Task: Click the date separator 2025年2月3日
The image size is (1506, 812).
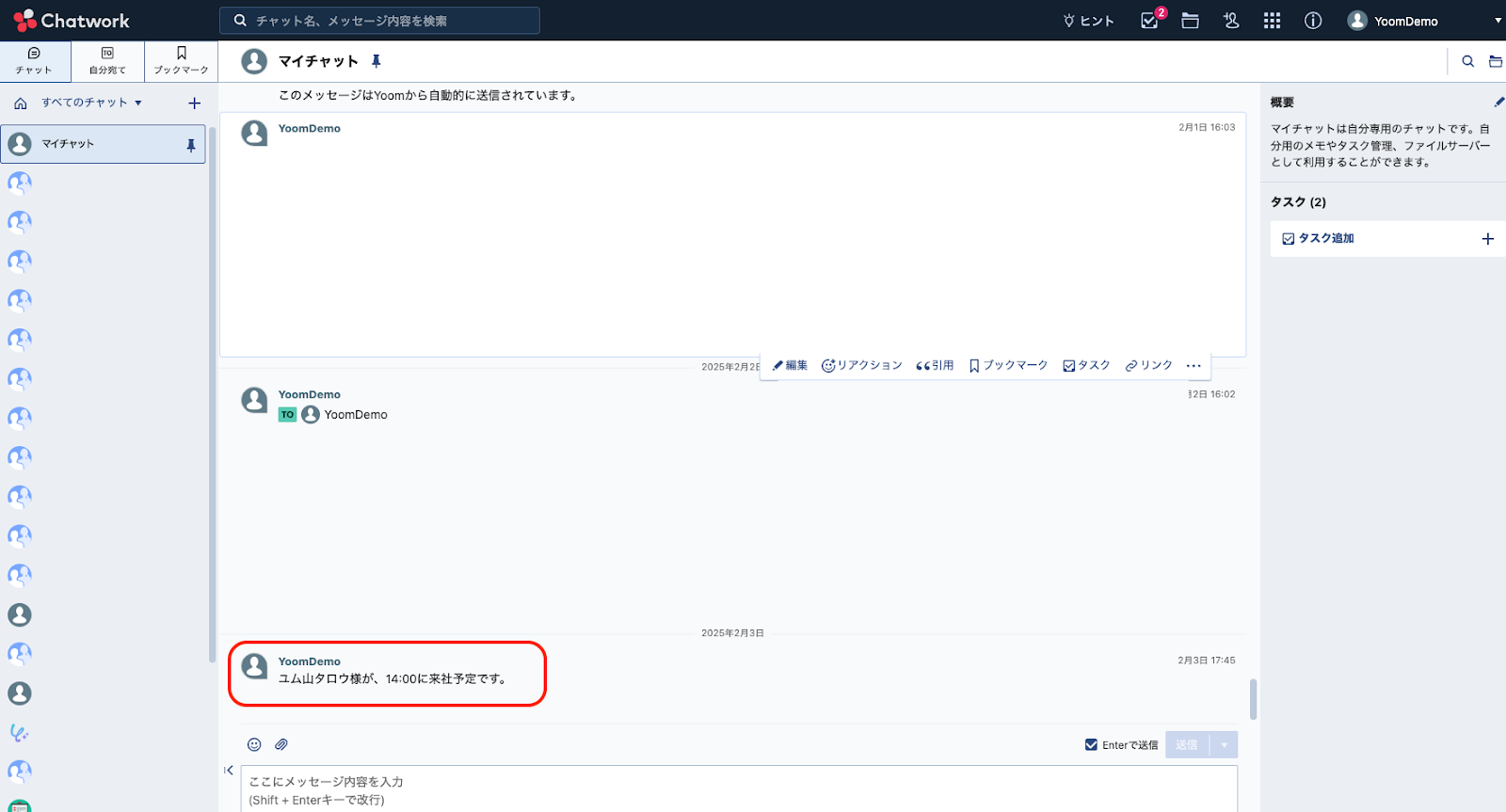Action: coord(732,633)
